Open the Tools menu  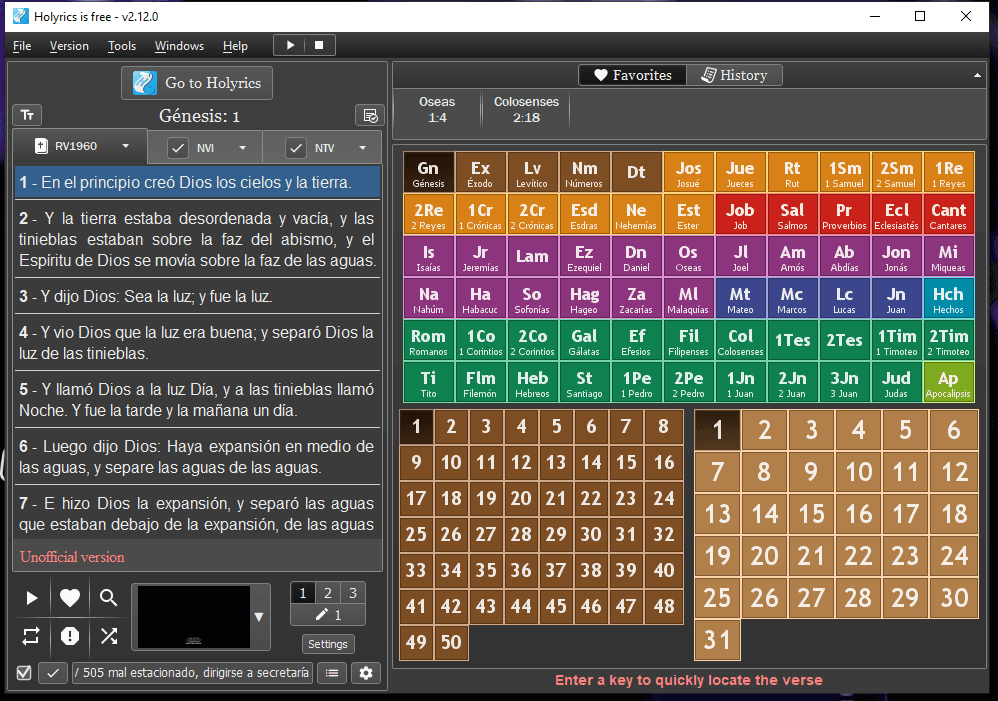point(122,46)
